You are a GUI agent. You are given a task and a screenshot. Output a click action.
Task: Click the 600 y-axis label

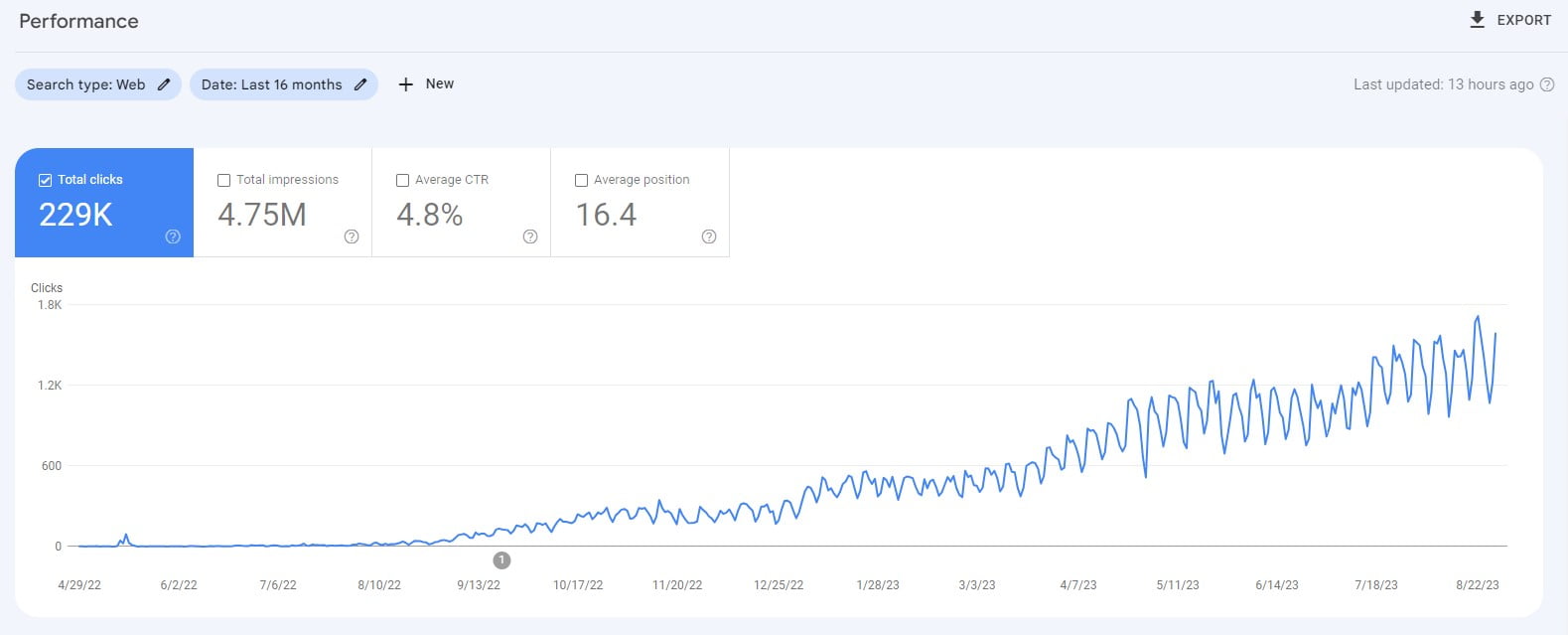(x=52, y=466)
